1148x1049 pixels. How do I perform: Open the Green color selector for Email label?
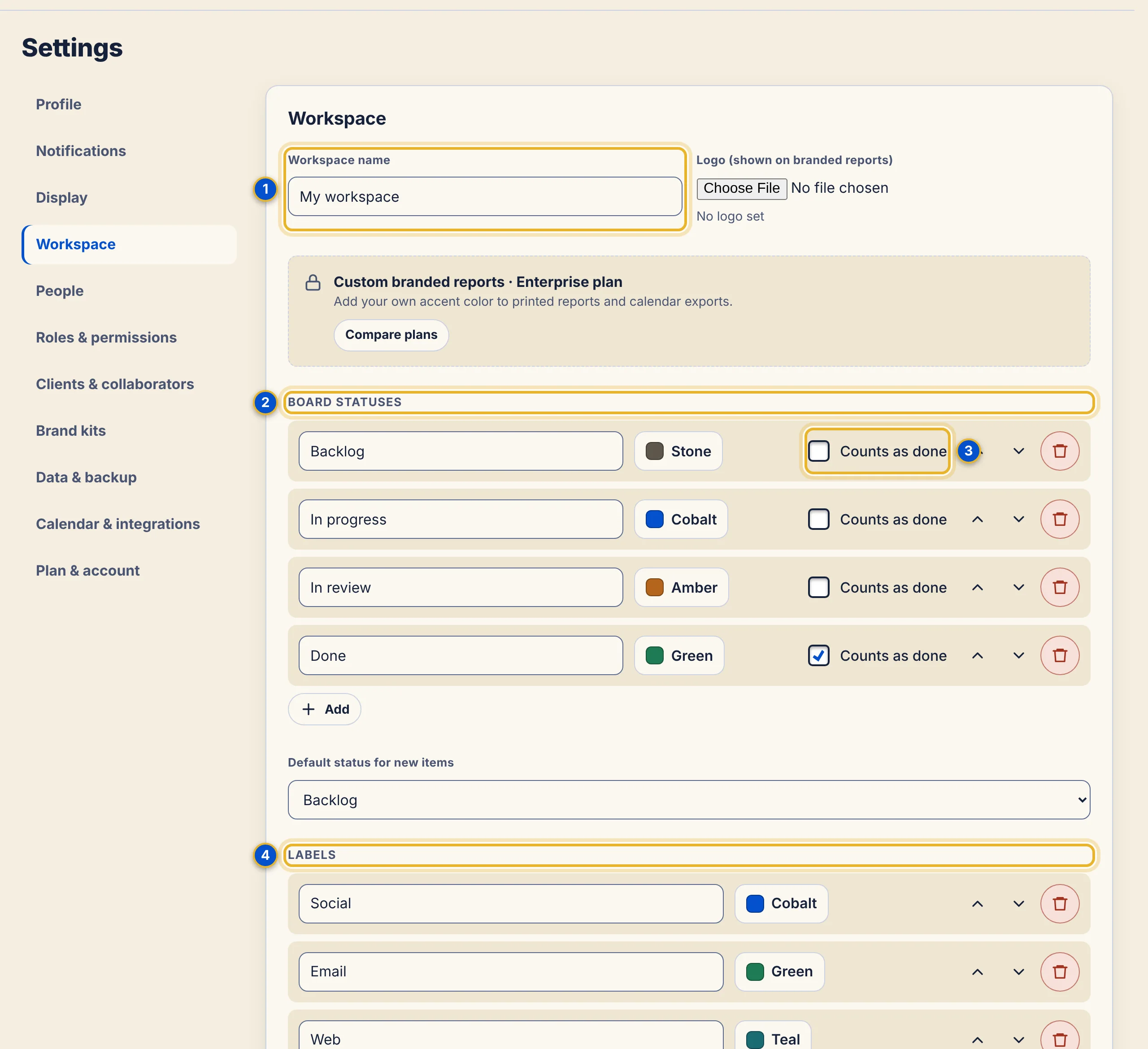click(779, 971)
